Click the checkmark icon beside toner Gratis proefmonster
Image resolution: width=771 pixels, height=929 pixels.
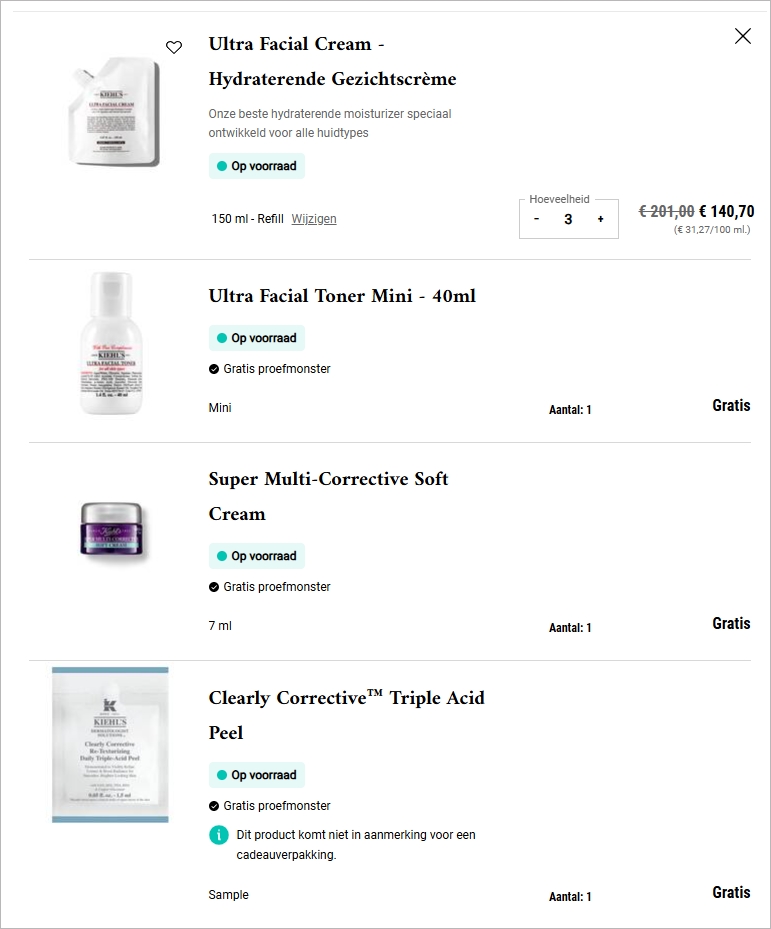pyautogui.click(x=214, y=369)
